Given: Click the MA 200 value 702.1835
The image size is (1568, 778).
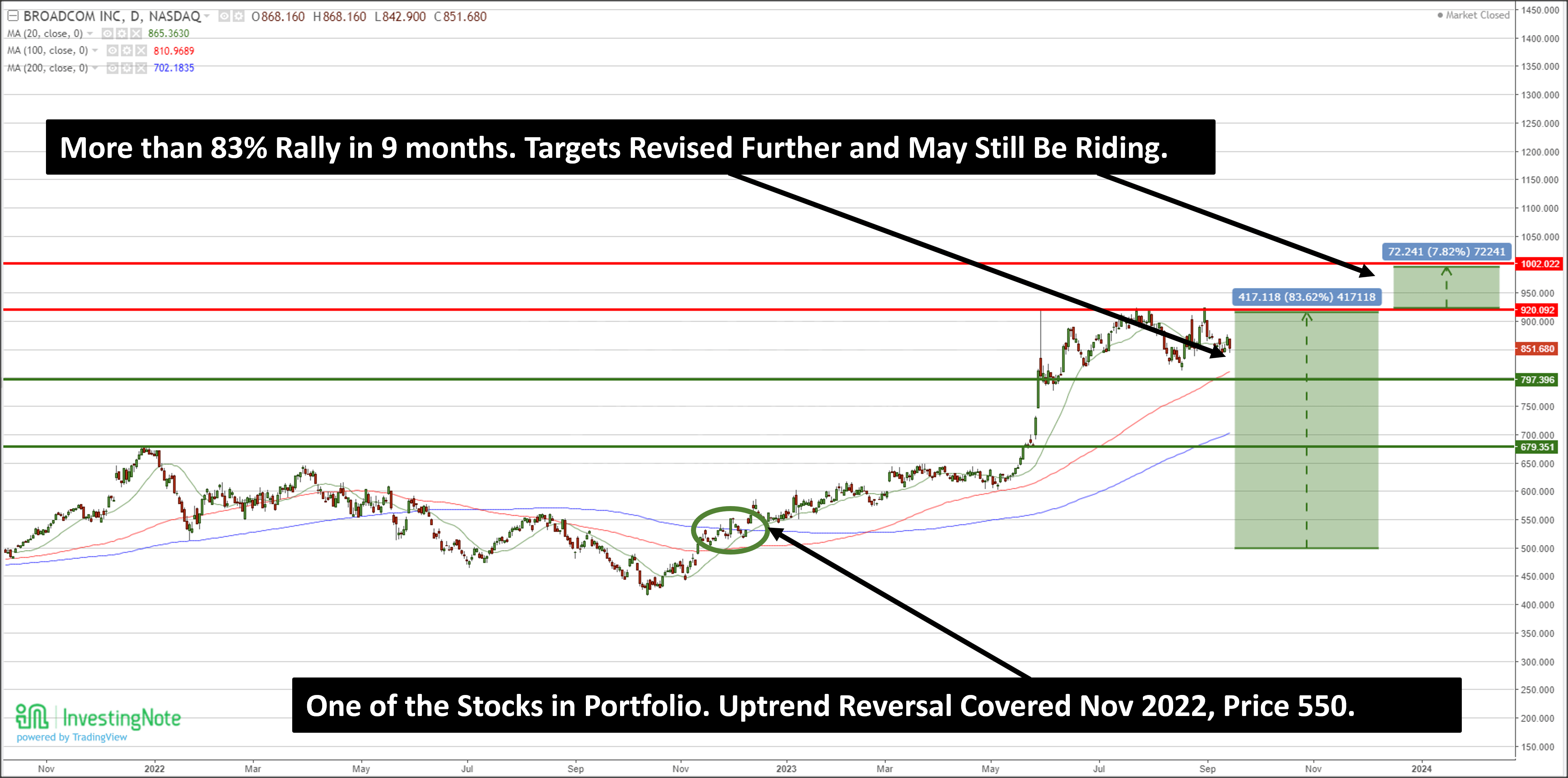Looking at the screenshot, I should click(174, 68).
